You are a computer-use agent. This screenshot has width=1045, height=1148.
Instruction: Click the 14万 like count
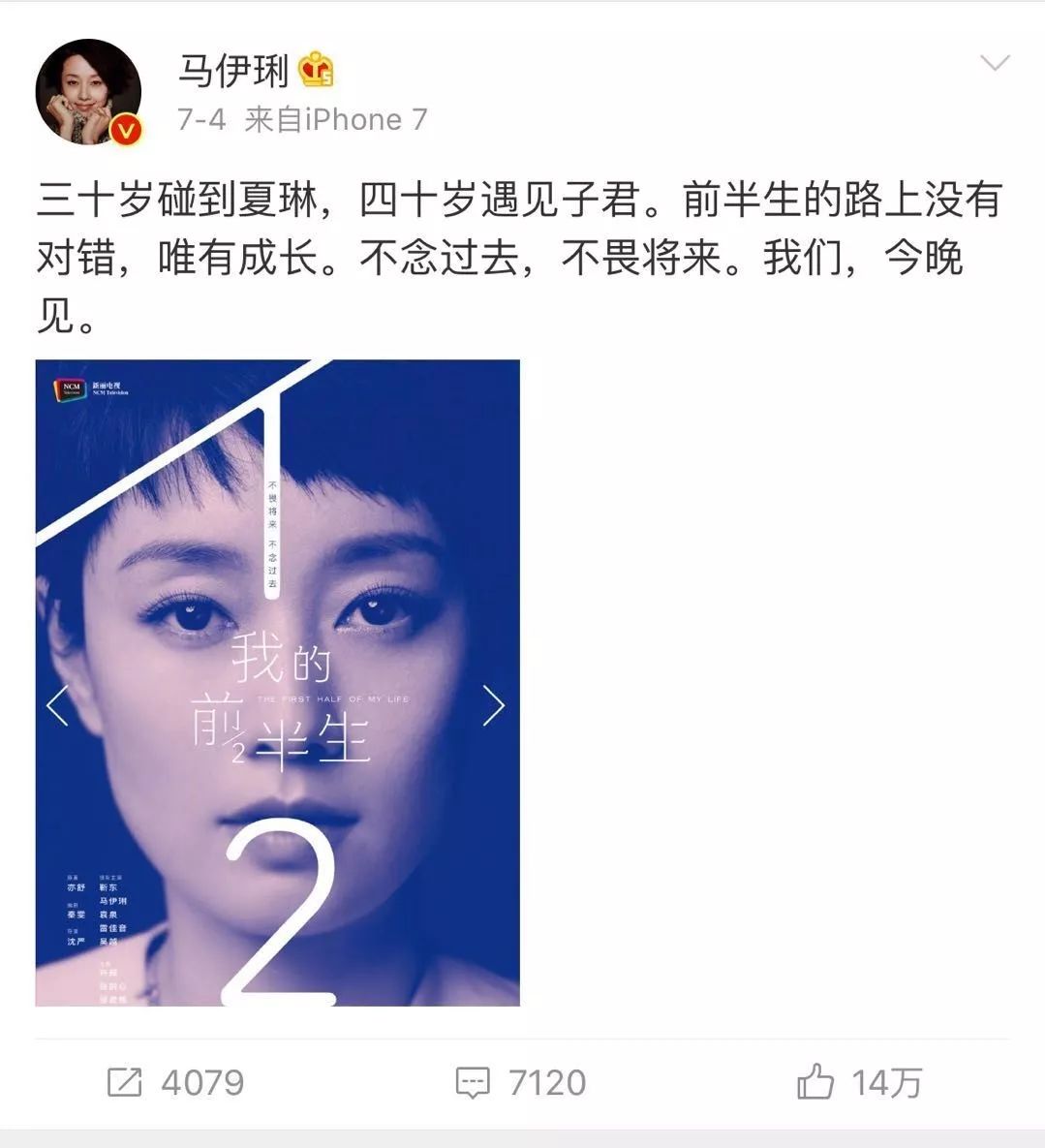[x=887, y=1083]
